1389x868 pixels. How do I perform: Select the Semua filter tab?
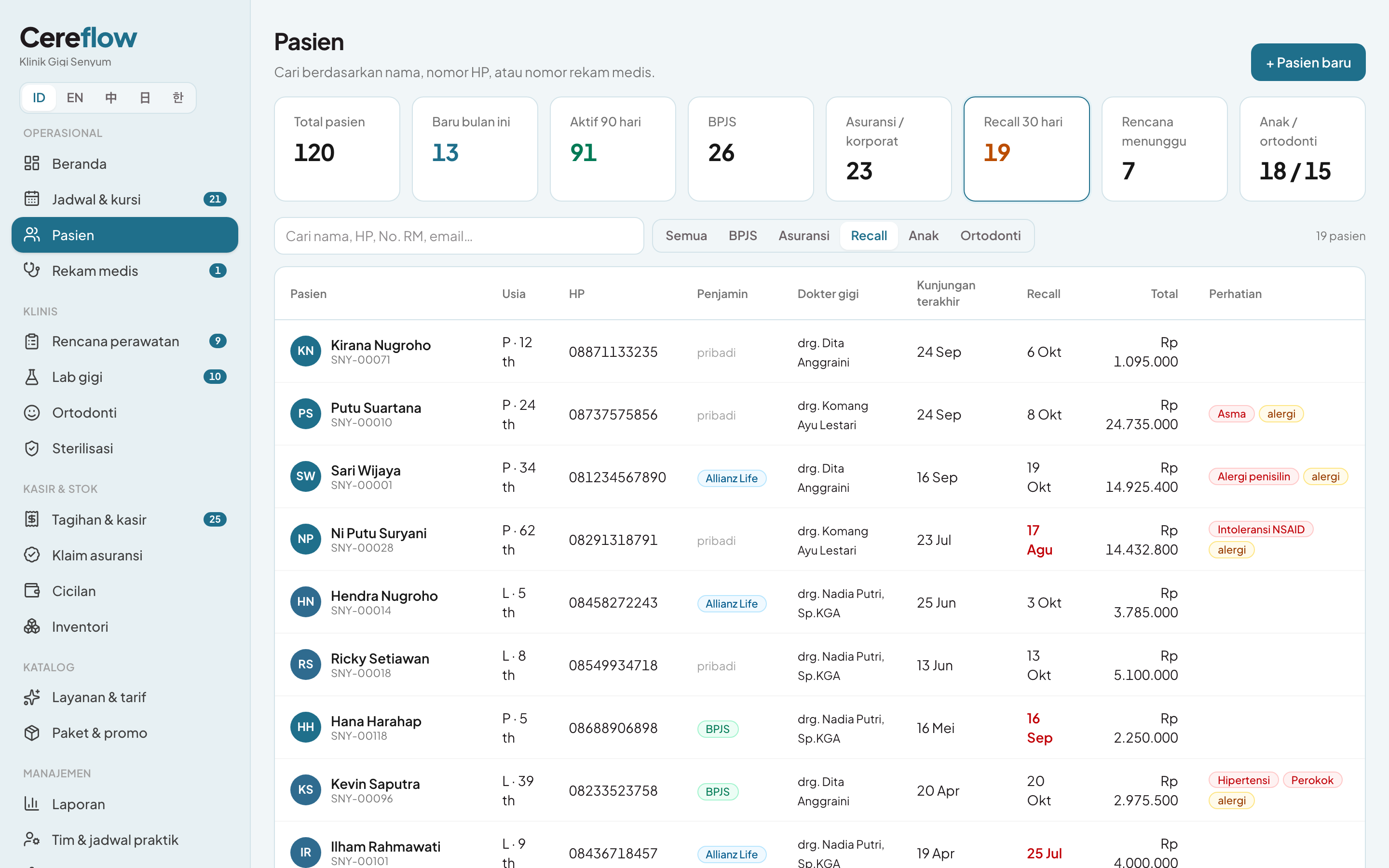tap(686, 236)
